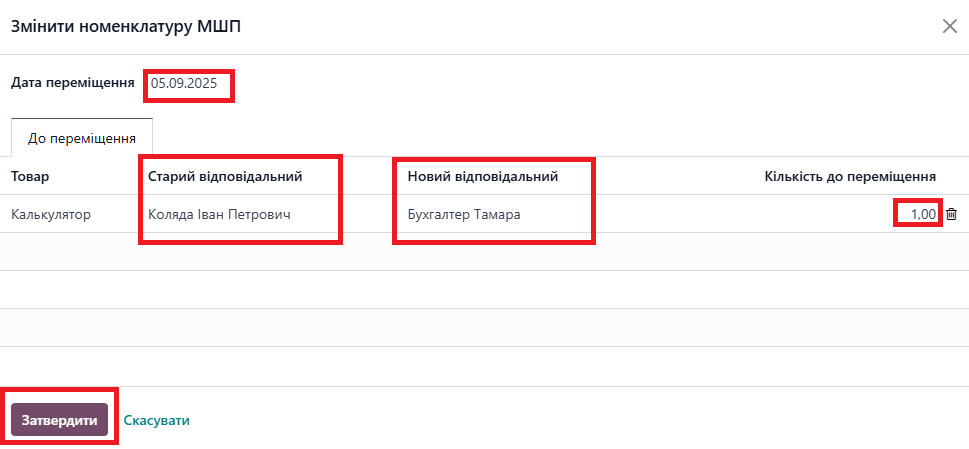Switch to the До переміщення tab
This screenshot has height=449, width=969.
click(82, 138)
